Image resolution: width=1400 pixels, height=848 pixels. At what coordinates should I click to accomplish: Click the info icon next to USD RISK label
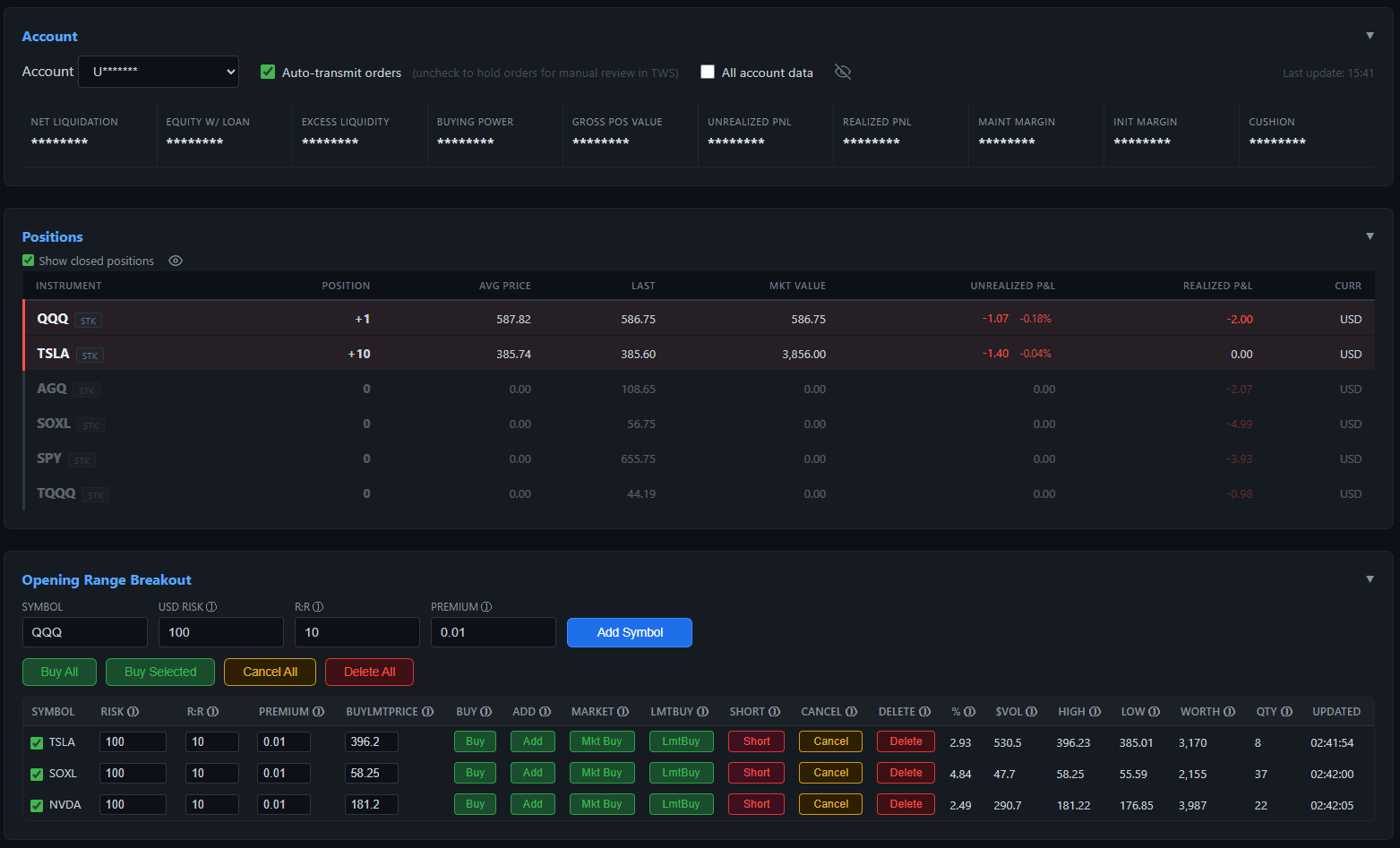(x=211, y=607)
